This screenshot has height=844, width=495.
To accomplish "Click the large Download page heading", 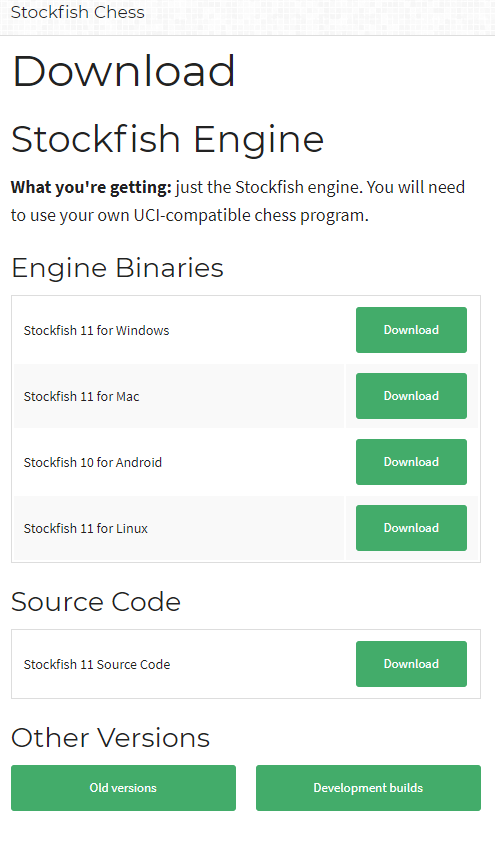I will (124, 71).
